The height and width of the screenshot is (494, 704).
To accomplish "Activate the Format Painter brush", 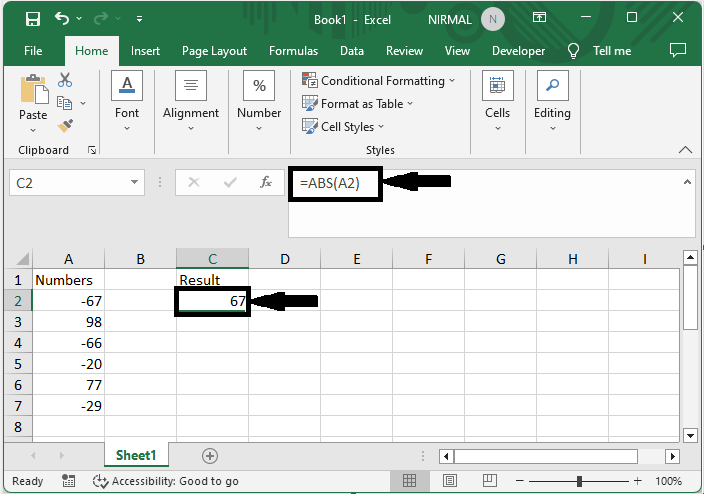I will click(66, 126).
